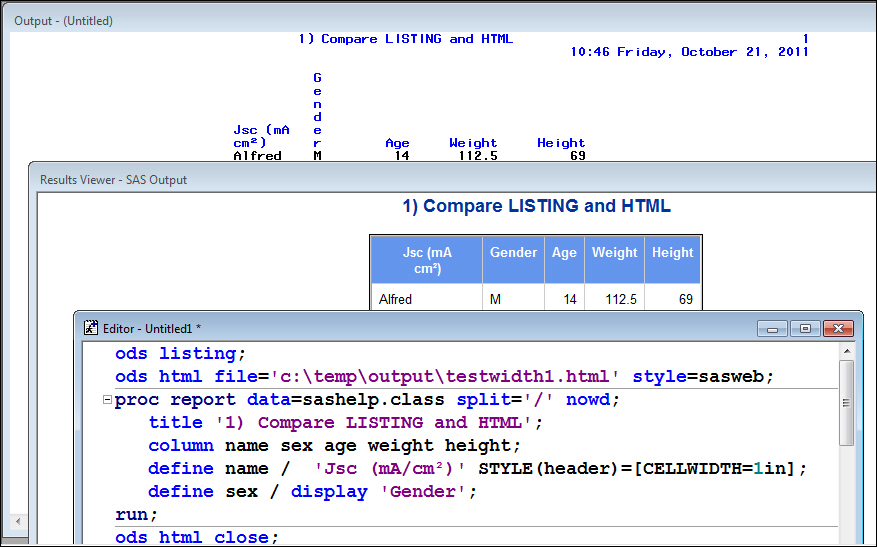Image resolution: width=877 pixels, height=547 pixels.
Task: Close the Editor - Untitled1 window
Action: (838, 328)
